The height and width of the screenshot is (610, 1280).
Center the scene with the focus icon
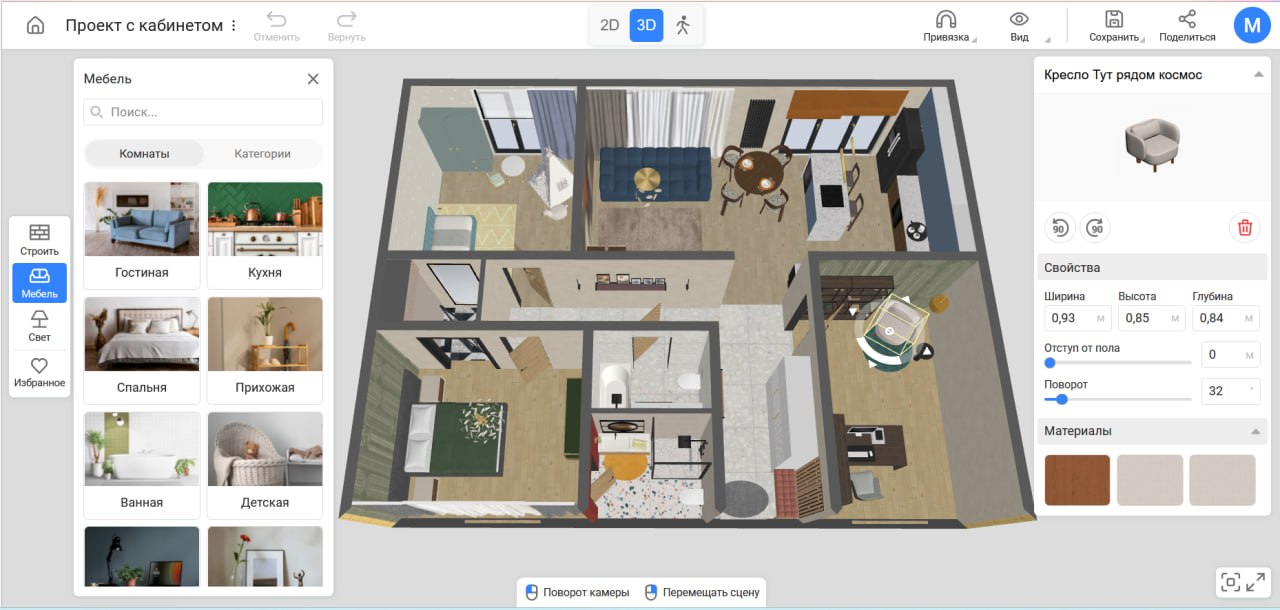(x=1231, y=581)
